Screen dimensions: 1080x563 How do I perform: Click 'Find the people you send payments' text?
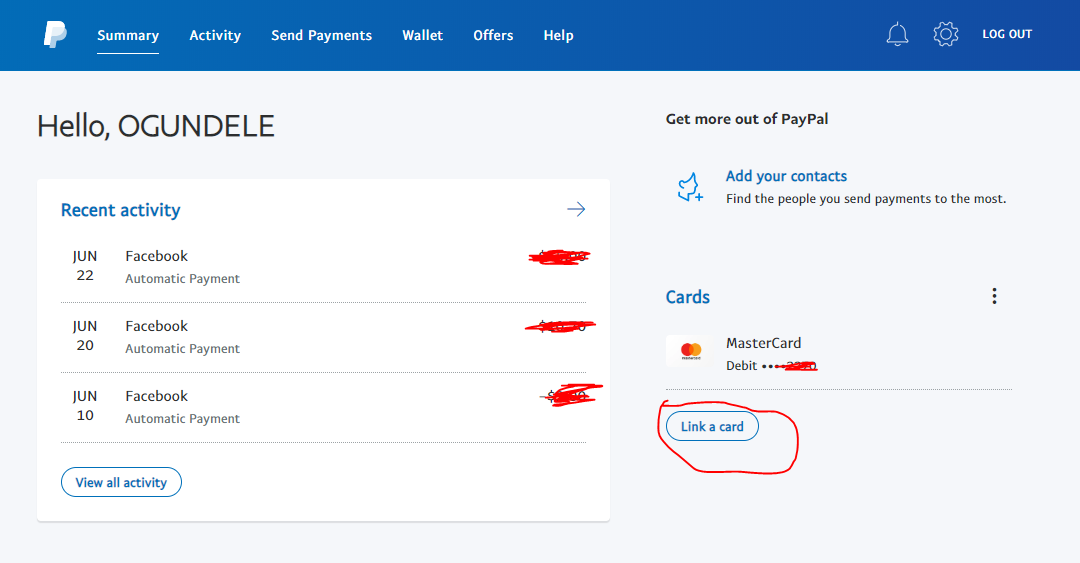(866, 199)
